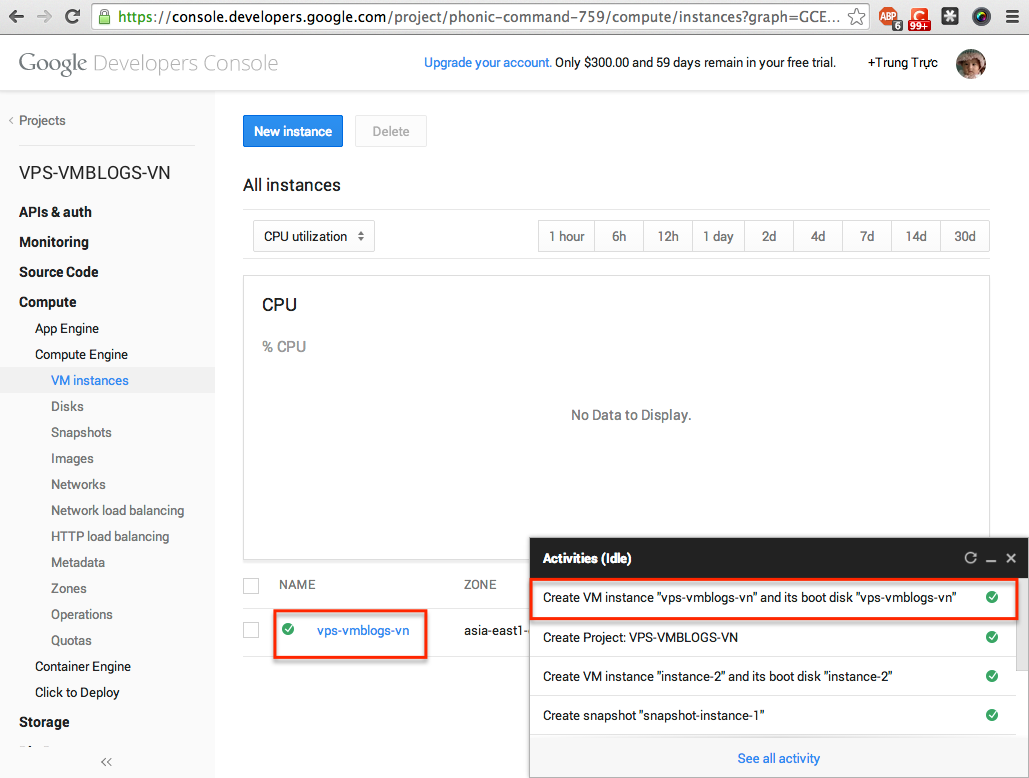Expand the Storage section in sidebar
The image size is (1029, 778).
coord(44,722)
